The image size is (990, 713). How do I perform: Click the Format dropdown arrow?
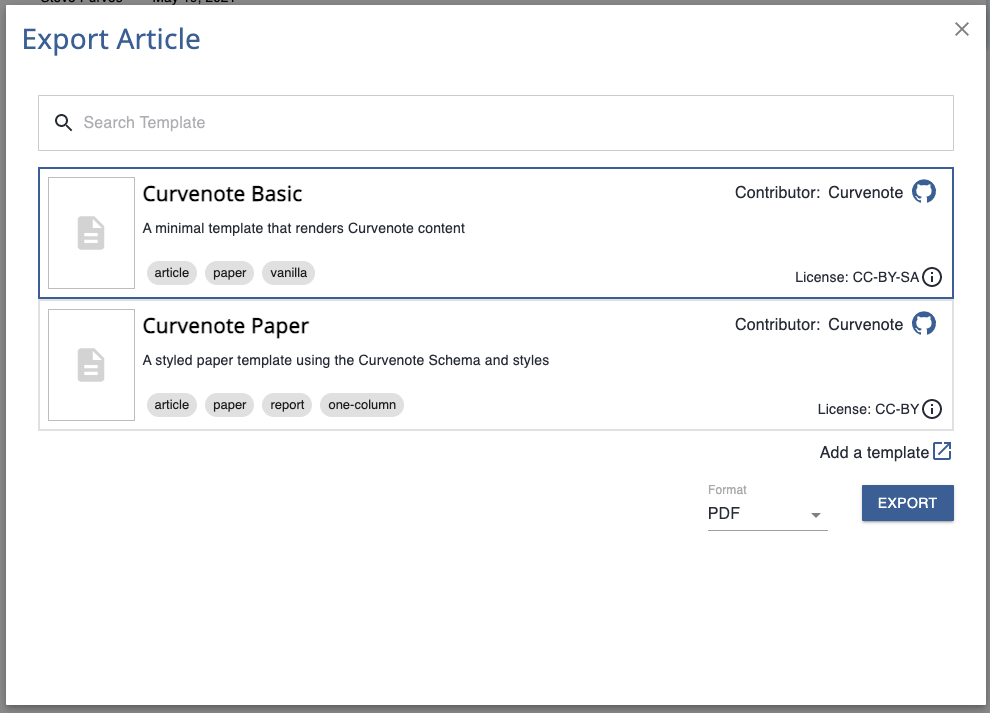pos(816,515)
